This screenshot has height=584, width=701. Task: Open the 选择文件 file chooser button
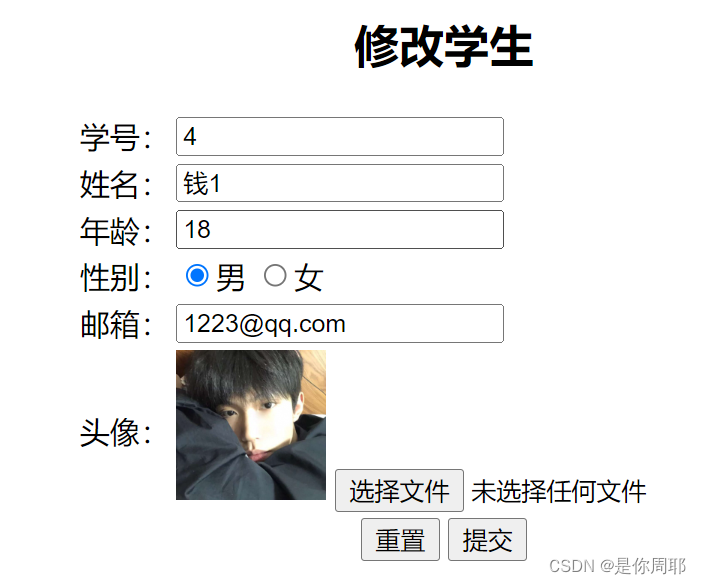[x=399, y=491]
